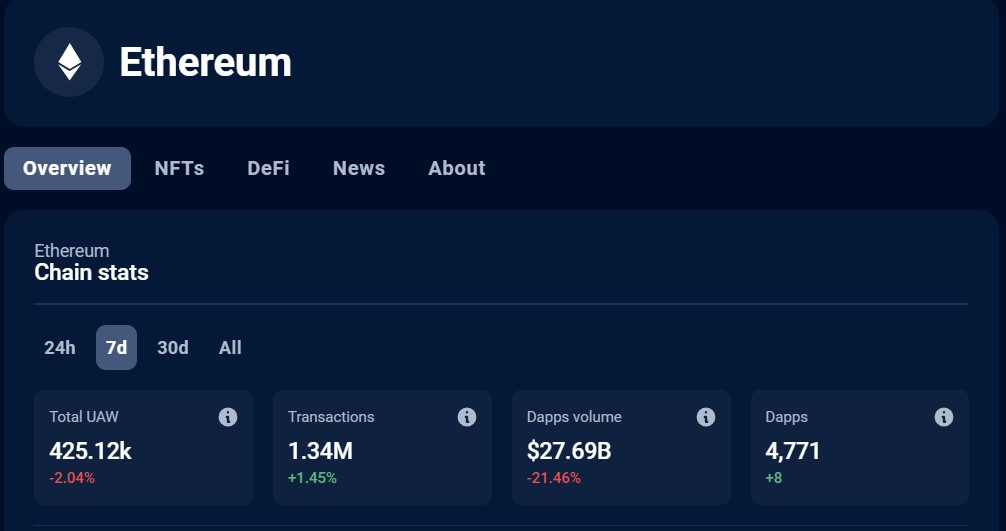Open the About tab
The height and width of the screenshot is (531, 1006).
click(457, 169)
